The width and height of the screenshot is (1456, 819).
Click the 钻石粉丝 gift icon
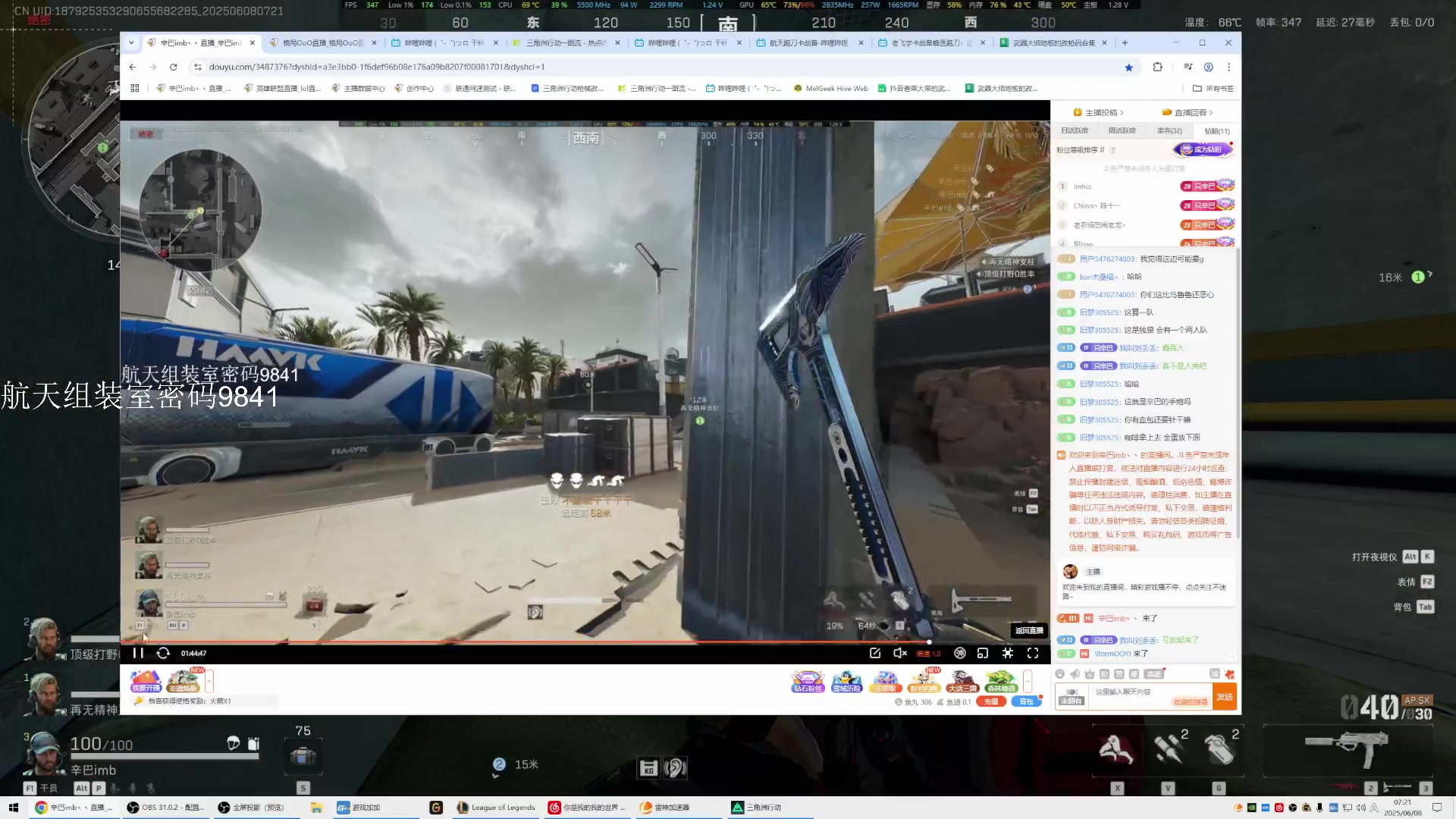808,681
